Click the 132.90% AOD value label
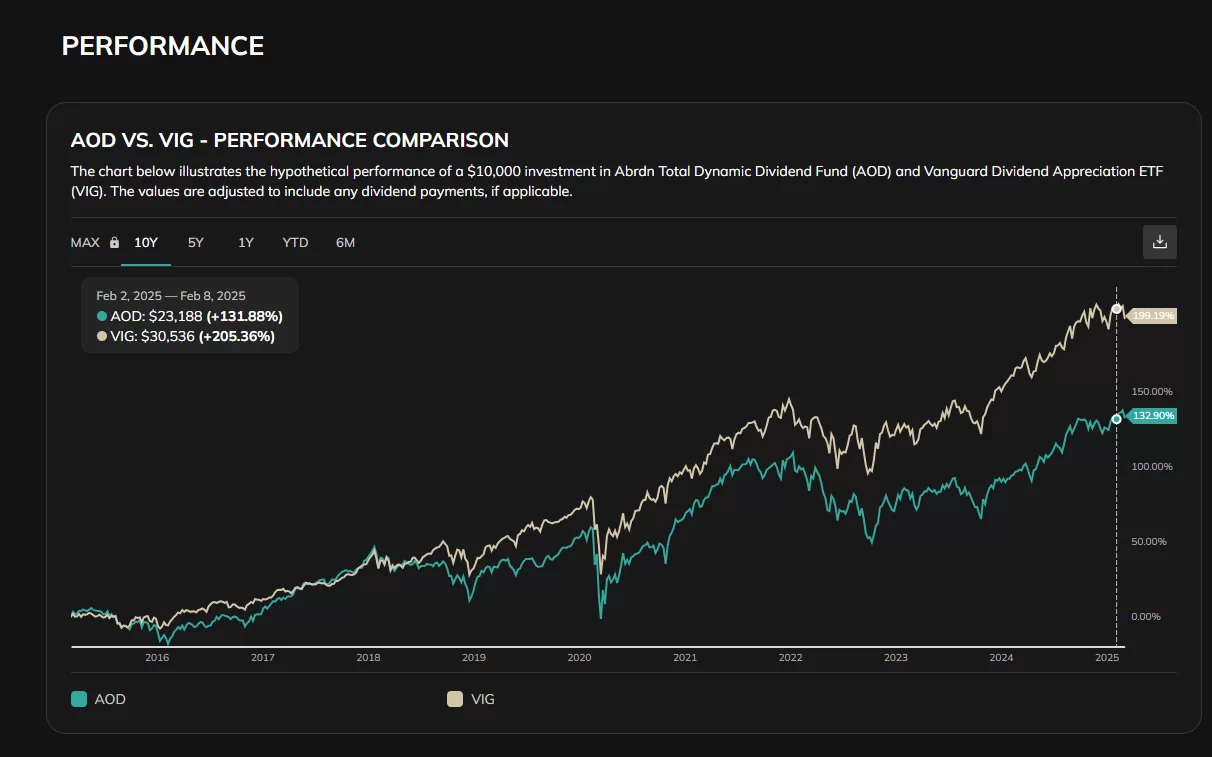Screen dimensions: 1212x757 (1152, 416)
